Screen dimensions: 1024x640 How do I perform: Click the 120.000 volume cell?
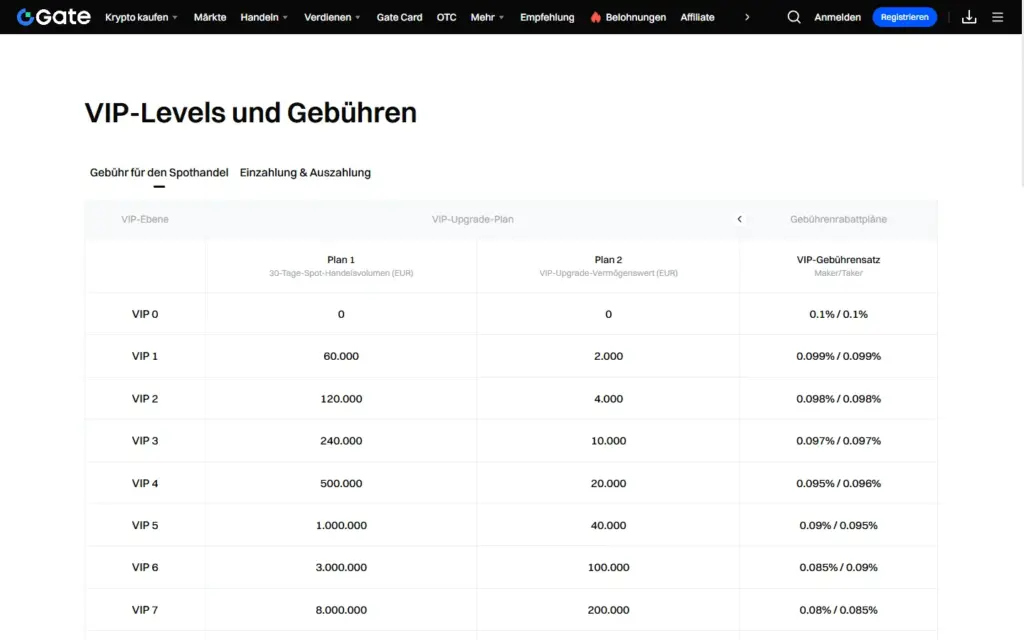click(x=341, y=398)
